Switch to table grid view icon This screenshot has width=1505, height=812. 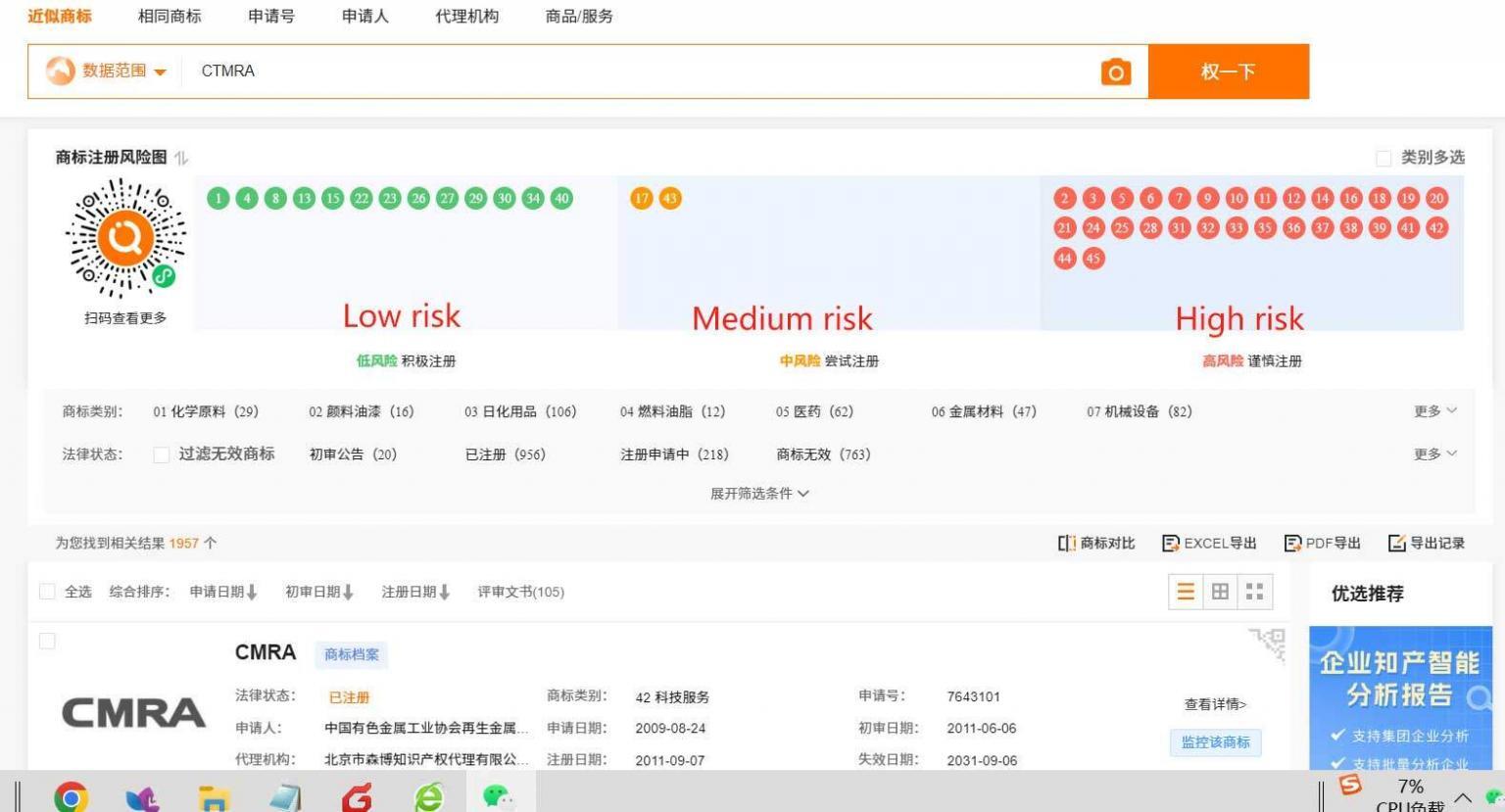coord(1220,592)
